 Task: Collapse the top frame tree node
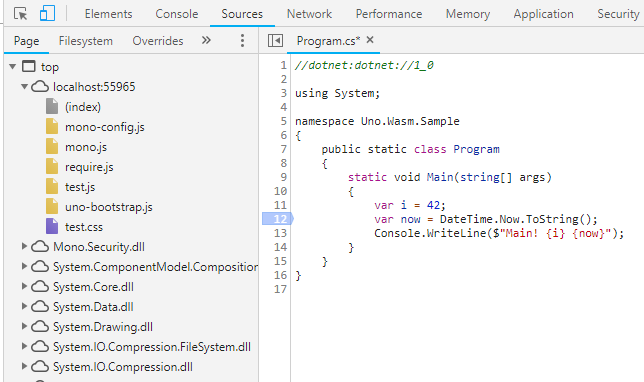tap(13, 66)
